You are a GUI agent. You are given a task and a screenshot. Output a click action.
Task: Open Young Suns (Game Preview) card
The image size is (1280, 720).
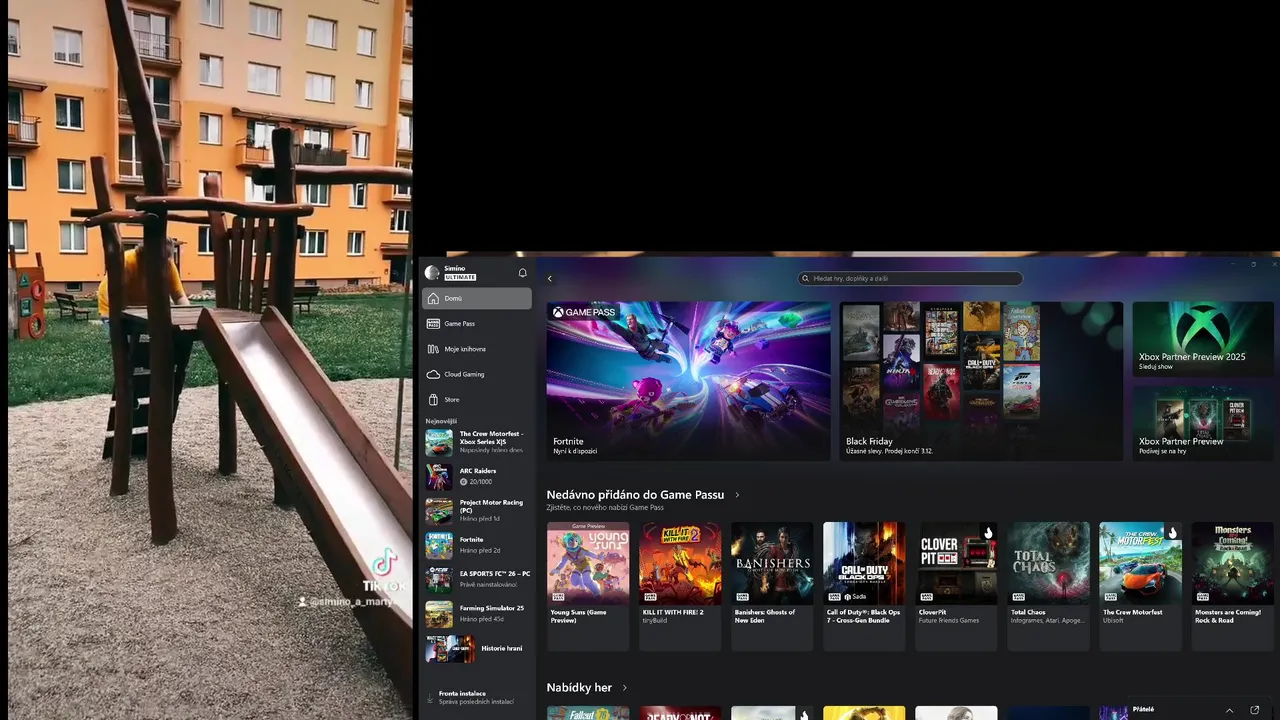588,586
